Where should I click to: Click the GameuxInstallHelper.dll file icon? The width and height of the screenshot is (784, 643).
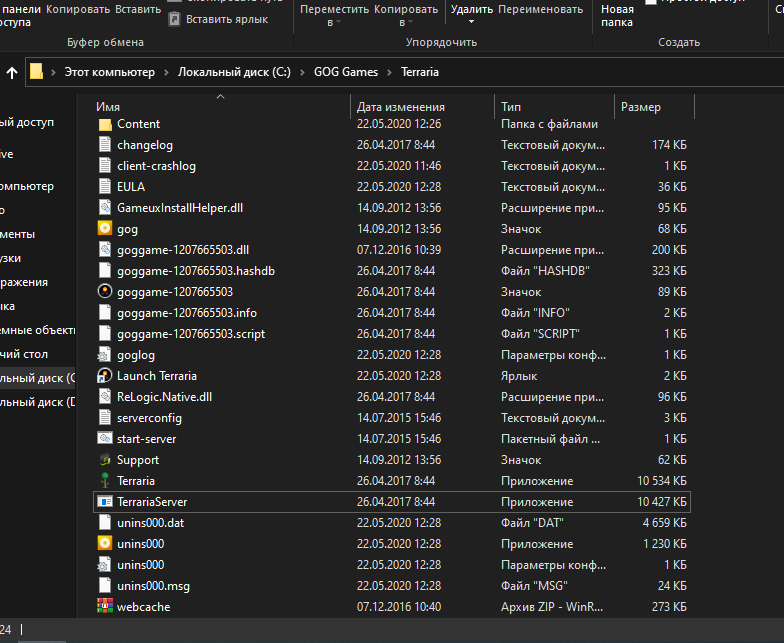tap(105, 208)
